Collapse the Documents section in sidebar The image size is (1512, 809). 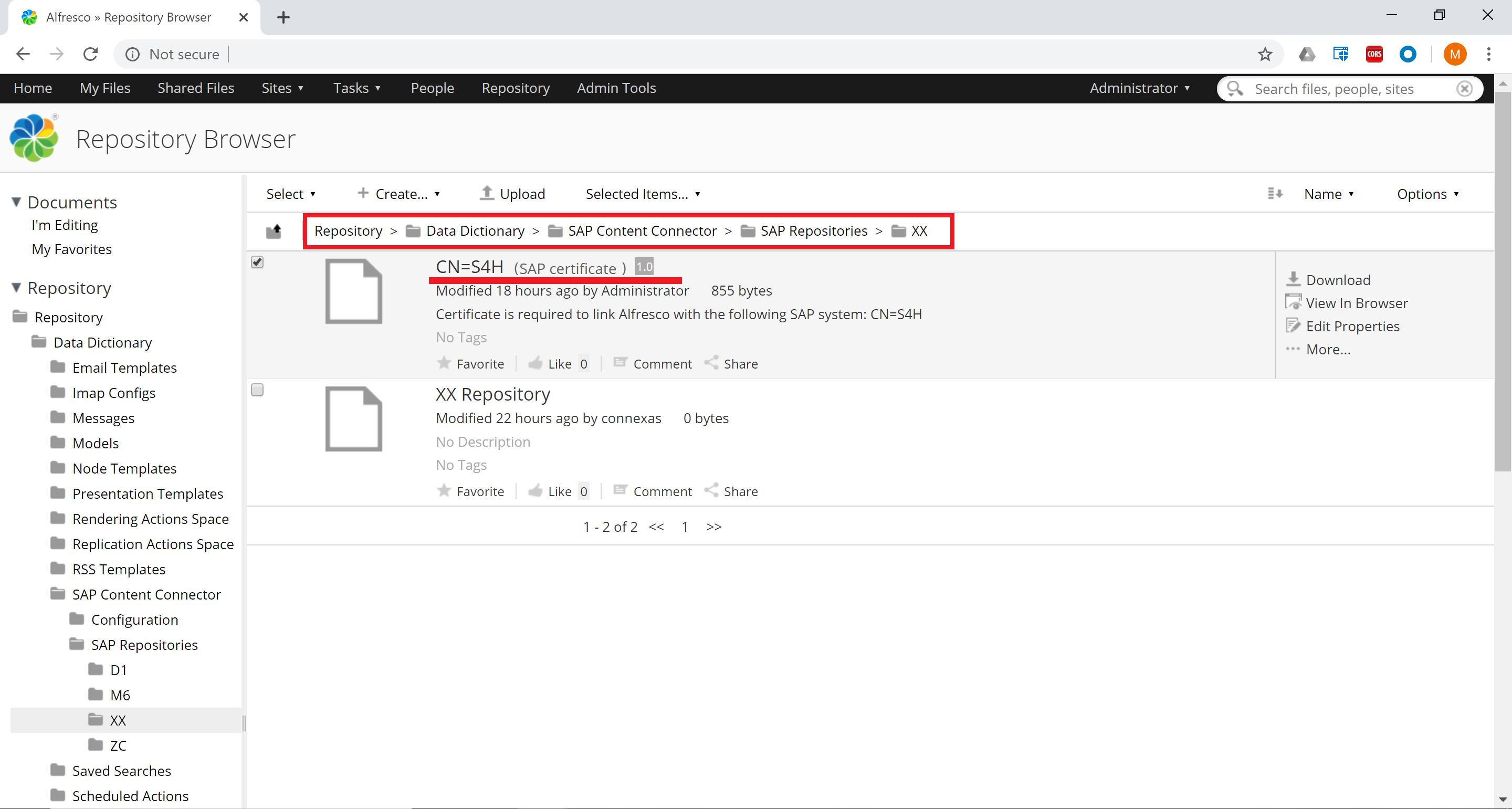[x=16, y=202]
